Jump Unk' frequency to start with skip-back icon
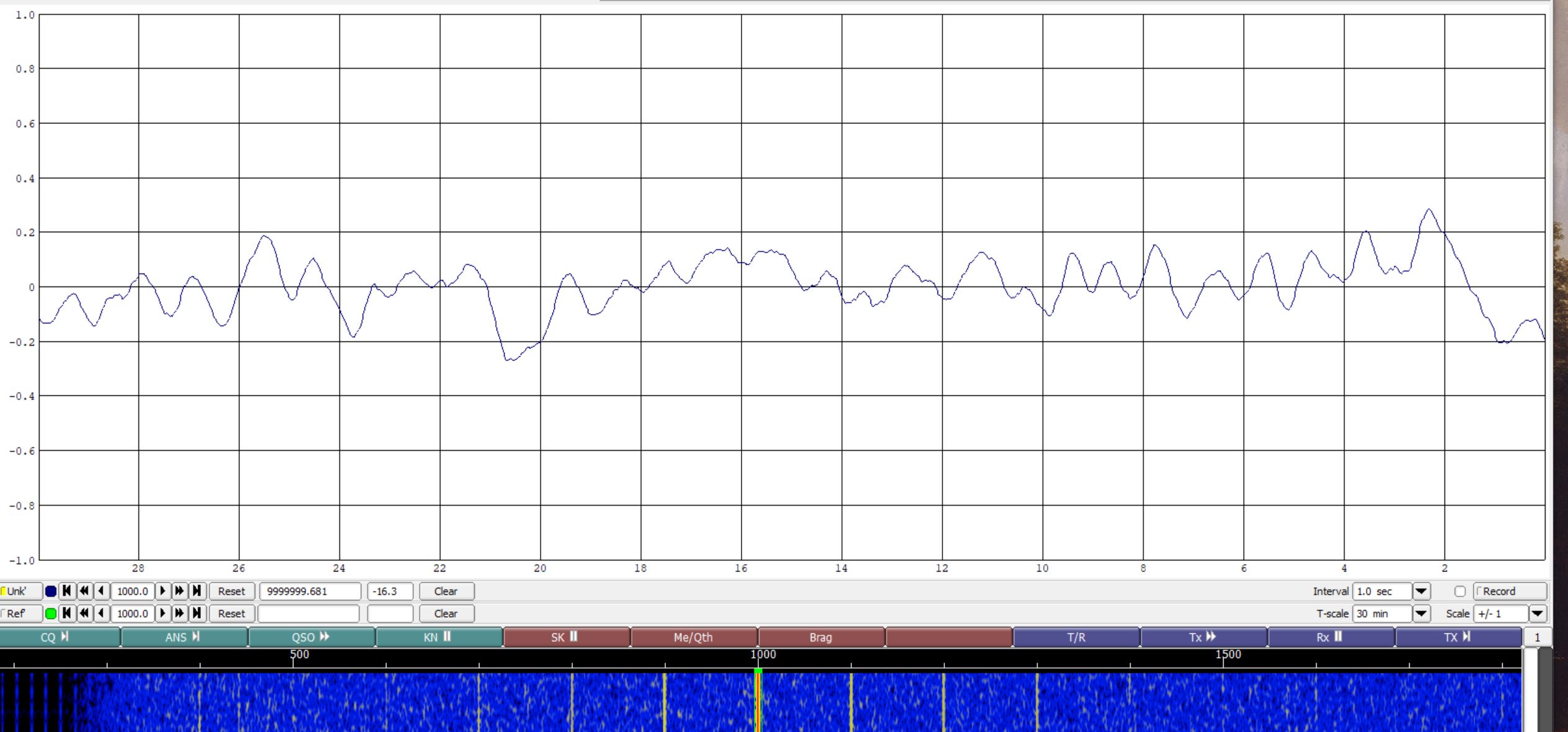This screenshot has width=1568, height=732. (67, 591)
